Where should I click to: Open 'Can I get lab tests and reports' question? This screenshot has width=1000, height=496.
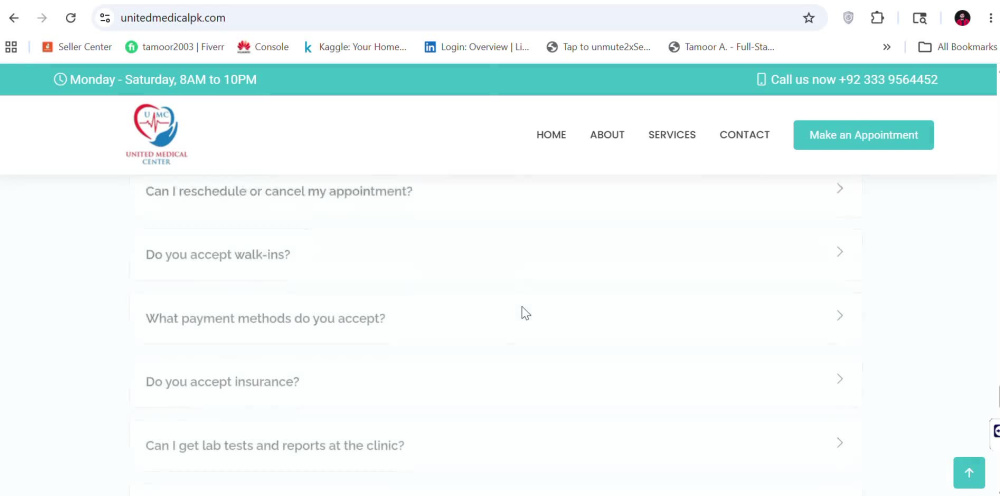click(275, 445)
